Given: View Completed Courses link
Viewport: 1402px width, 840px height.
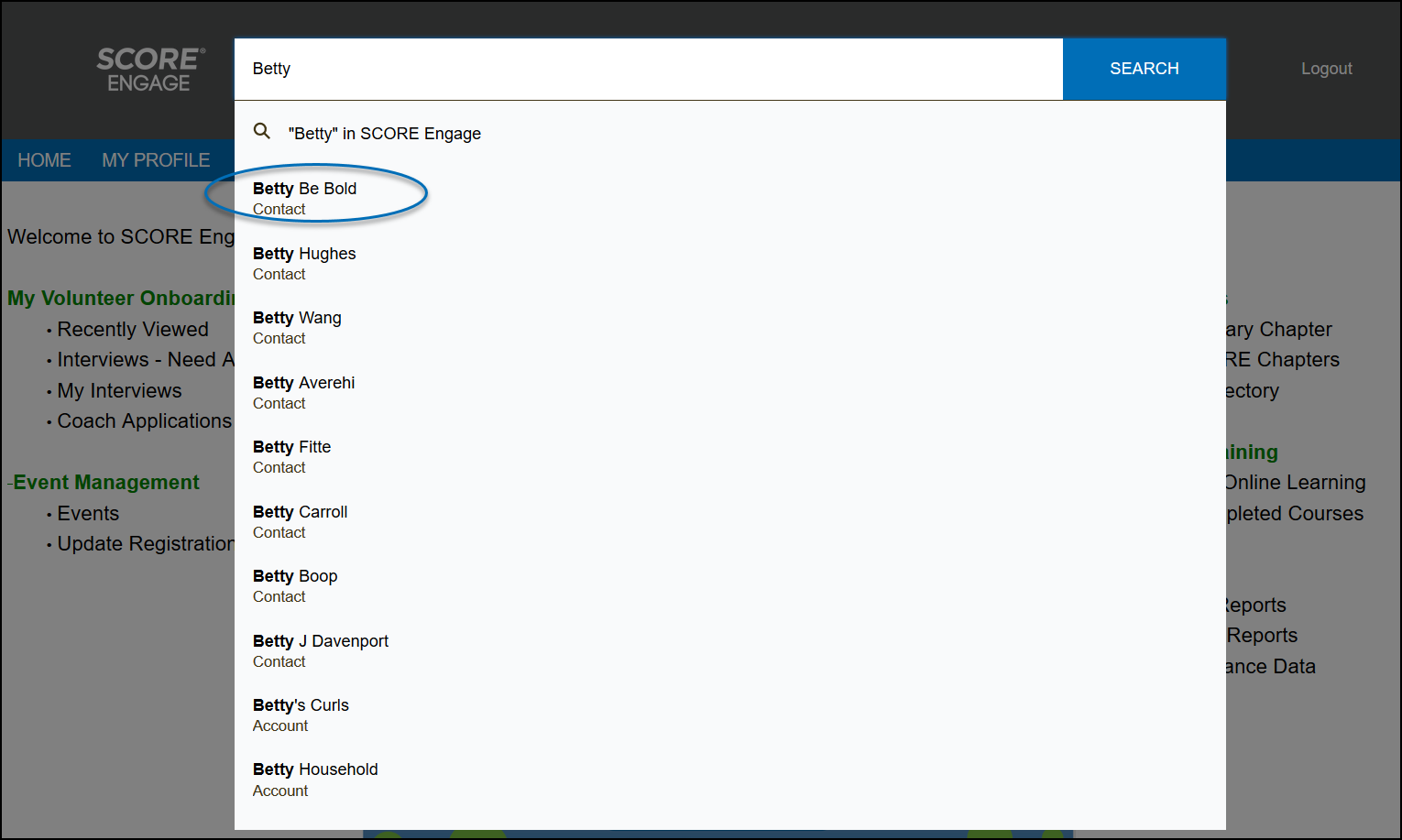Looking at the screenshot, I should (1295, 513).
